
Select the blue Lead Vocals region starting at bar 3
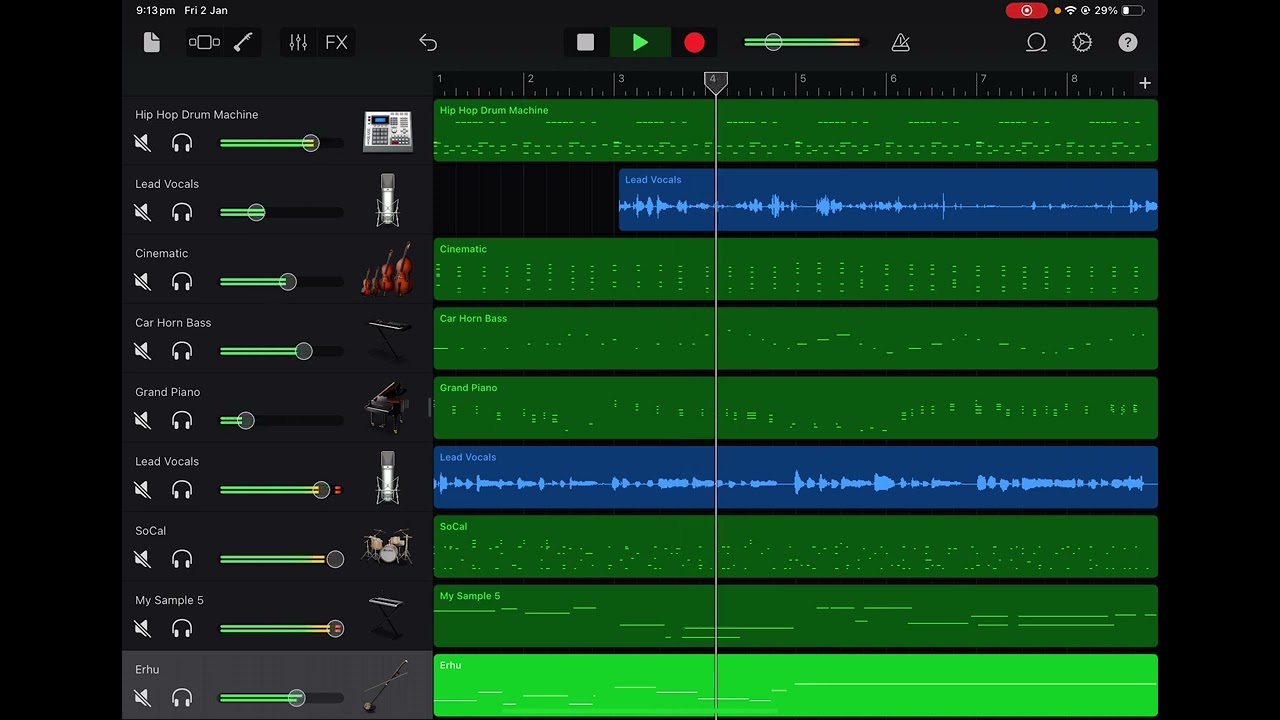(x=888, y=200)
